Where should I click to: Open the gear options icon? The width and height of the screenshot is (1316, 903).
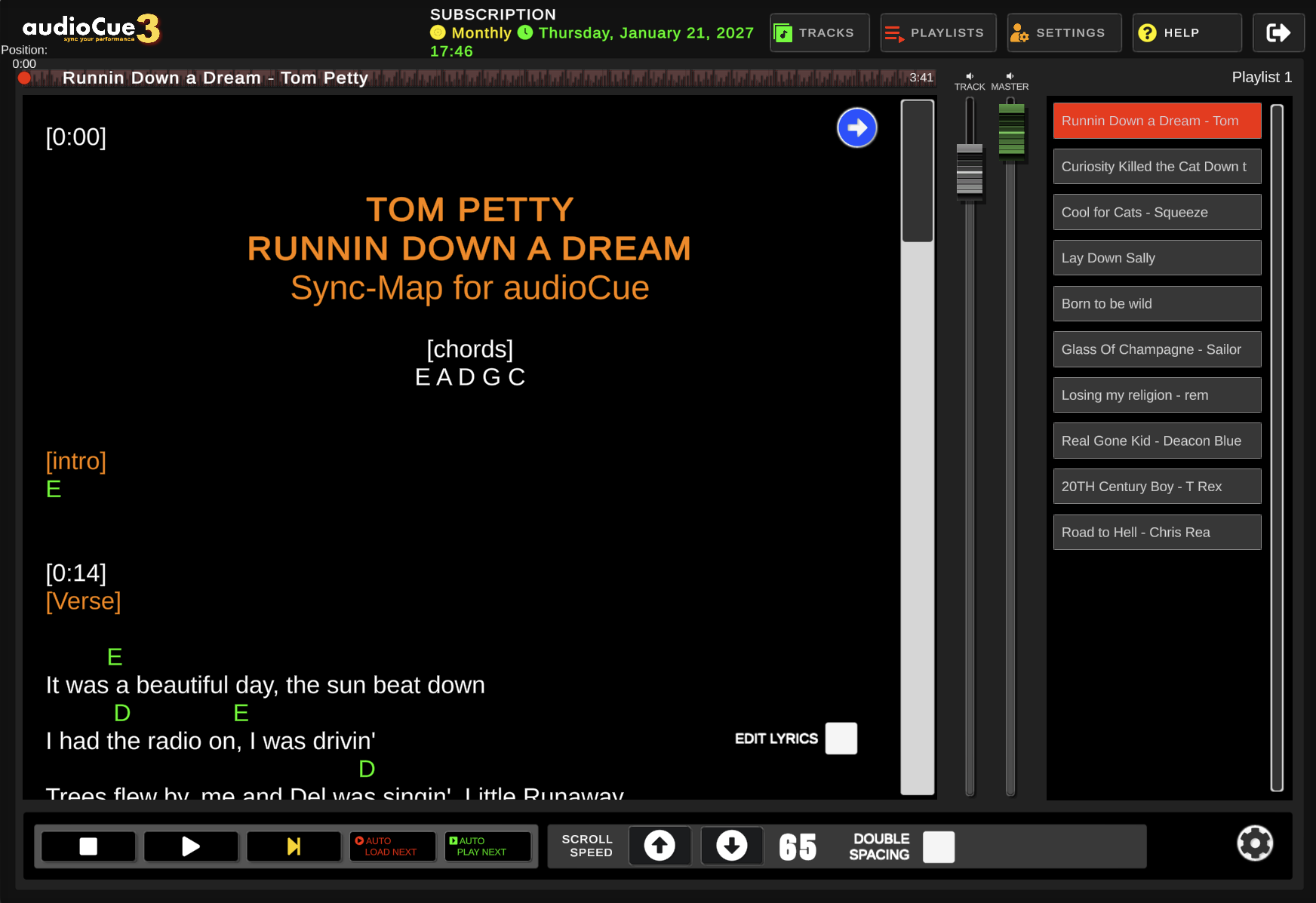[x=1254, y=843]
